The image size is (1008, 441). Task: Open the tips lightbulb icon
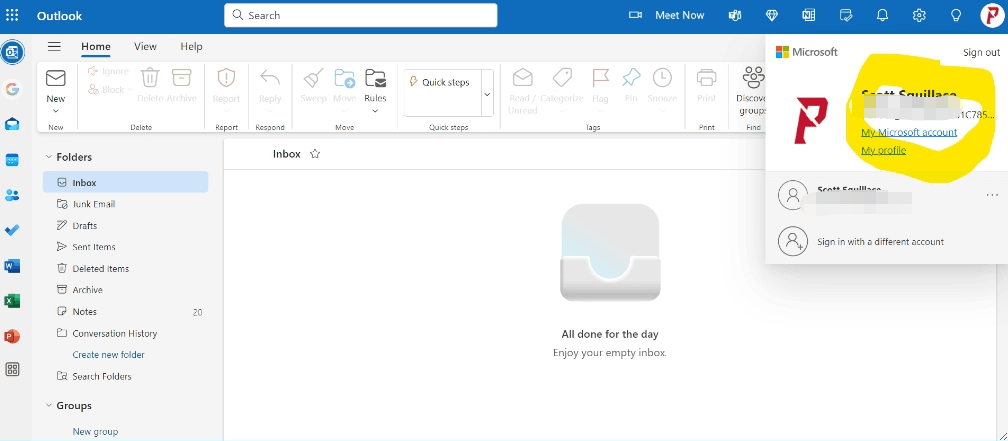coord(956,15)
